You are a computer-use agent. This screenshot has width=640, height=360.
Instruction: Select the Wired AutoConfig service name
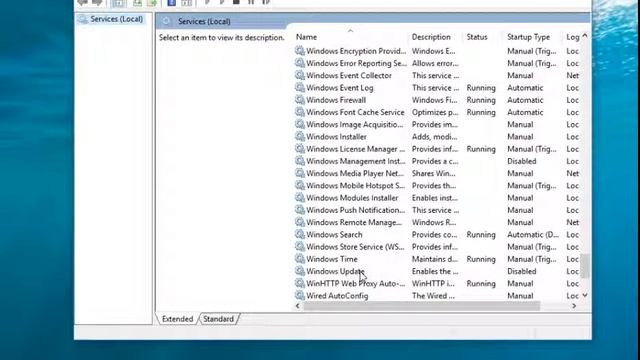coord(337,296)
